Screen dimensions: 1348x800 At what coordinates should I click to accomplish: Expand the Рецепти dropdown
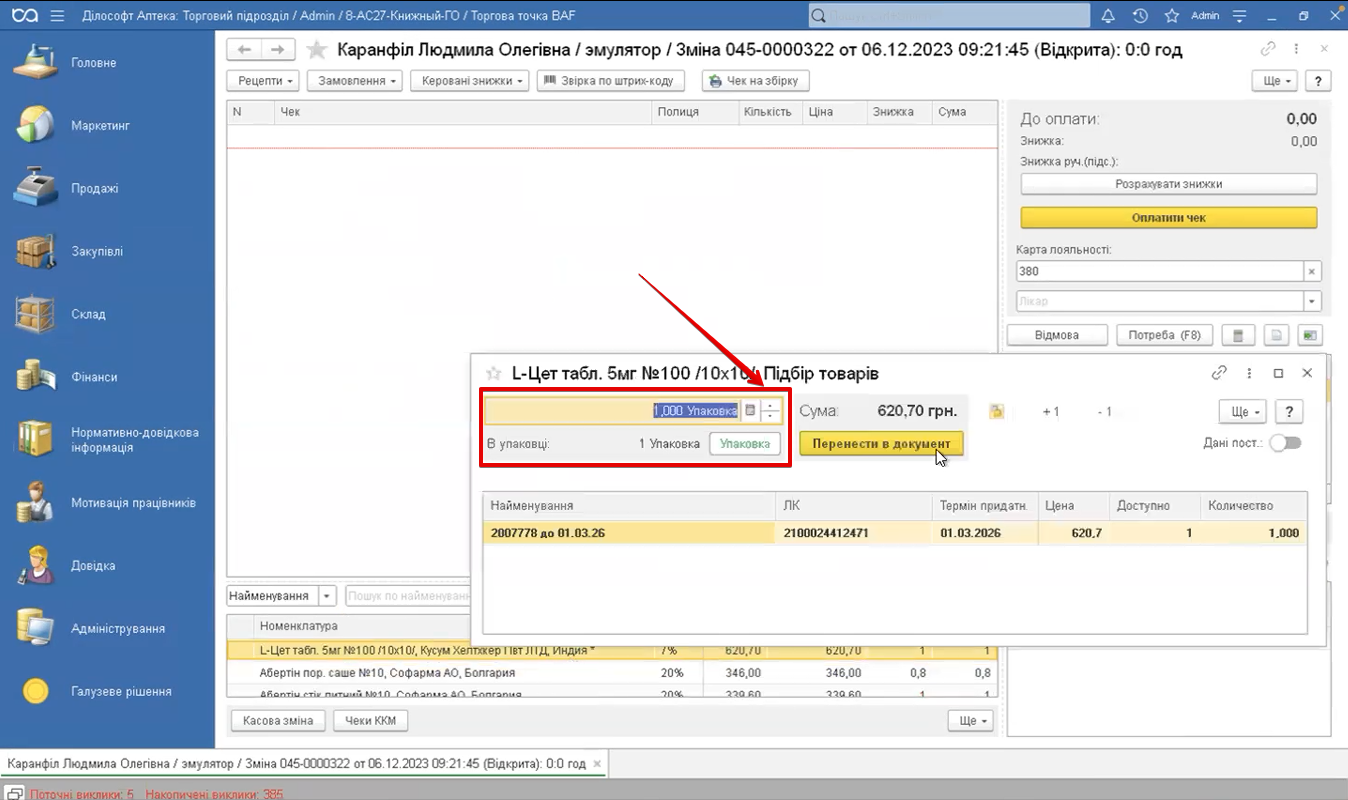(x=263, y=81)
